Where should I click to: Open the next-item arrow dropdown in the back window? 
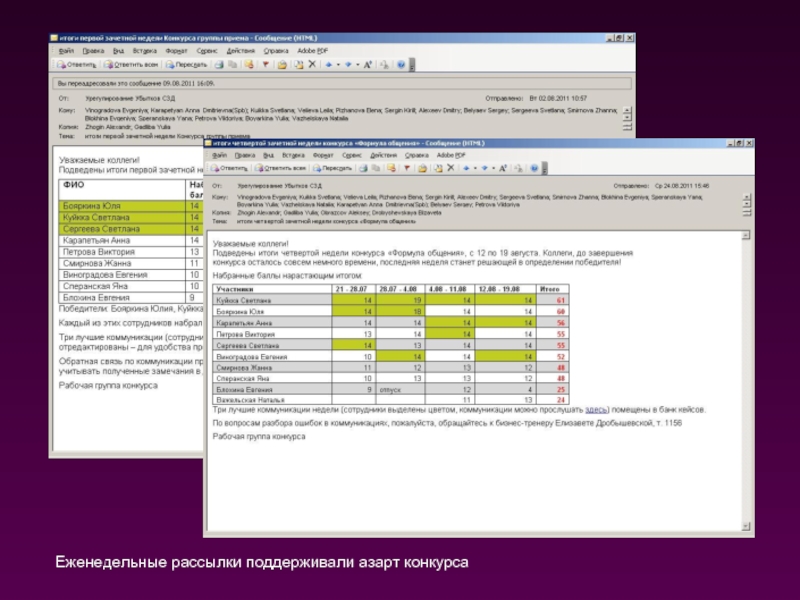(x=358, y=64)
